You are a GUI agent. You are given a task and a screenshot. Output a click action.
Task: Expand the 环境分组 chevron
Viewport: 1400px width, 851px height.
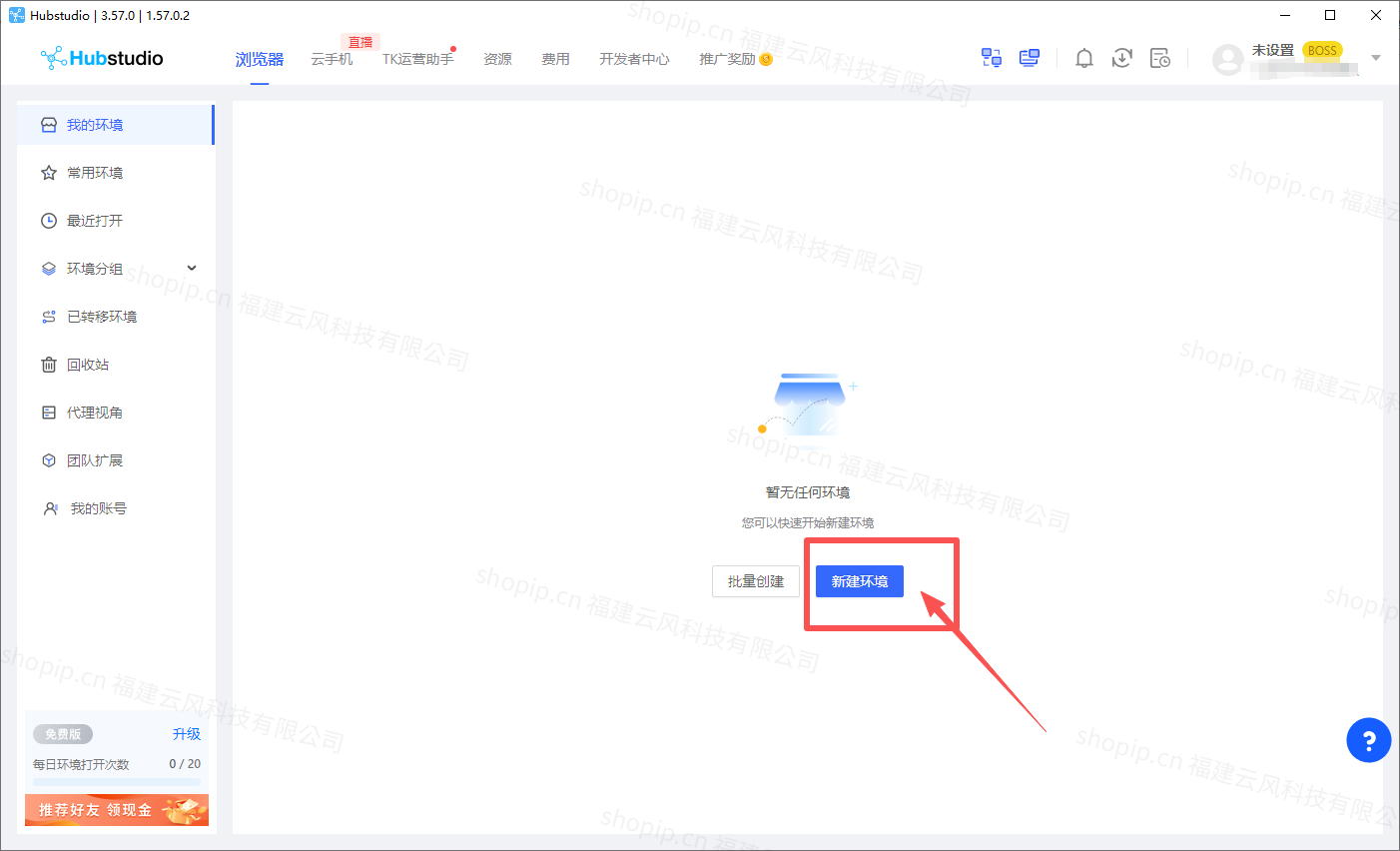[x=192, y=268]
